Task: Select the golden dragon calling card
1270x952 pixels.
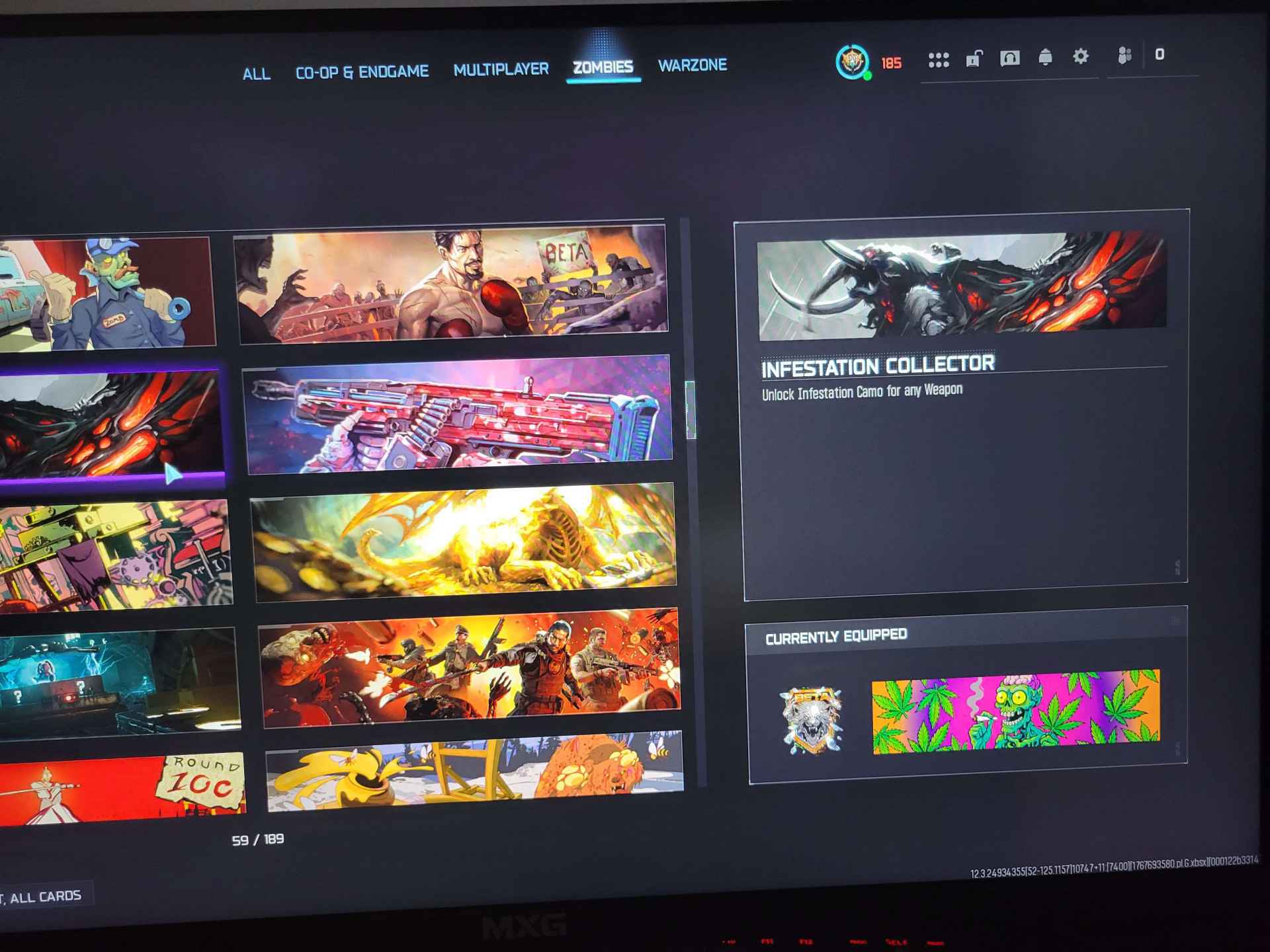Action: point(464,543)
